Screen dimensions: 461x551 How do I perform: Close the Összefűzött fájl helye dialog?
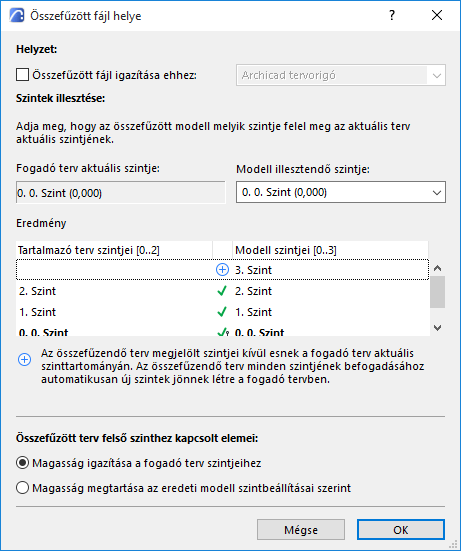(x=437, y=15)
